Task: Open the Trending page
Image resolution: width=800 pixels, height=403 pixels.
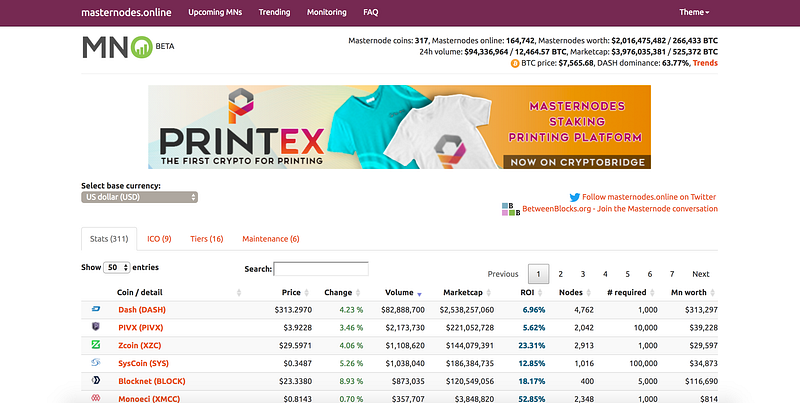Action: click(x=274, y=12)
